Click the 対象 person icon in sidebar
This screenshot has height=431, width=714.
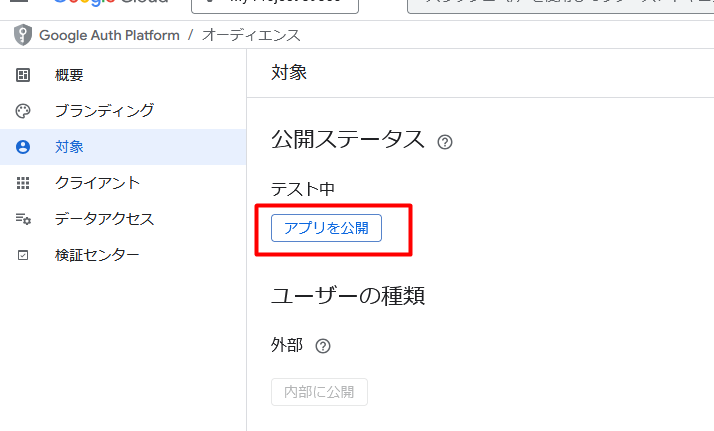click(x=23, y=147)
